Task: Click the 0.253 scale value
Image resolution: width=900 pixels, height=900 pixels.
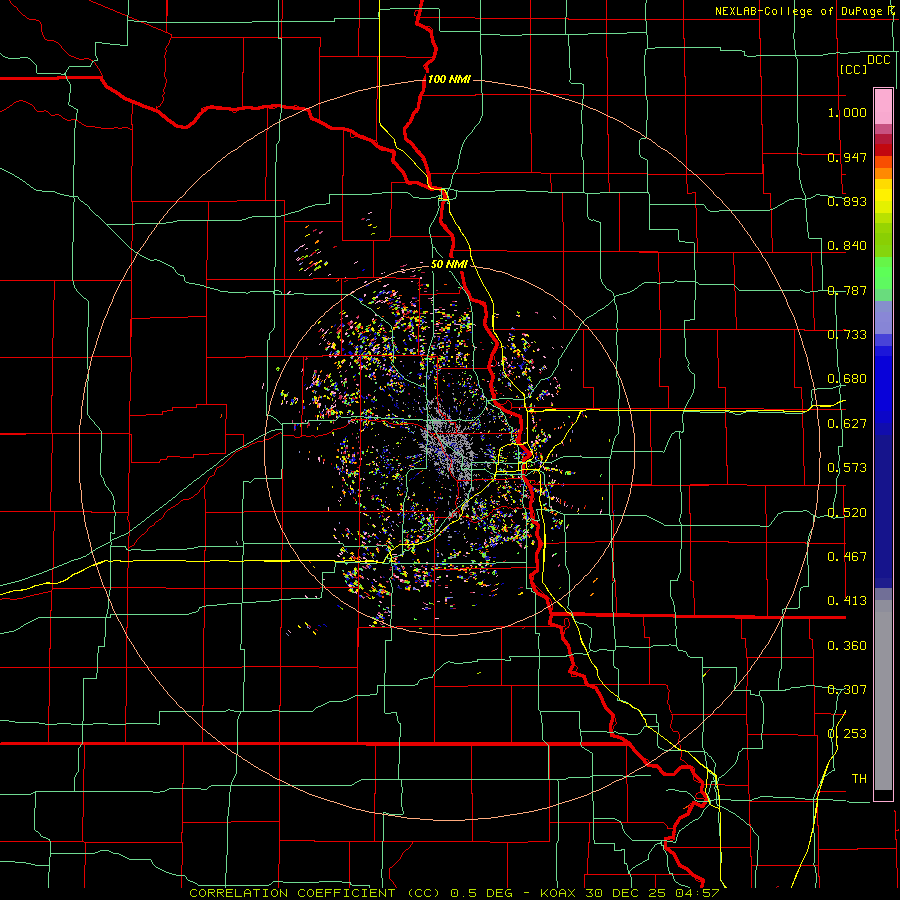Action: (847, 734)
